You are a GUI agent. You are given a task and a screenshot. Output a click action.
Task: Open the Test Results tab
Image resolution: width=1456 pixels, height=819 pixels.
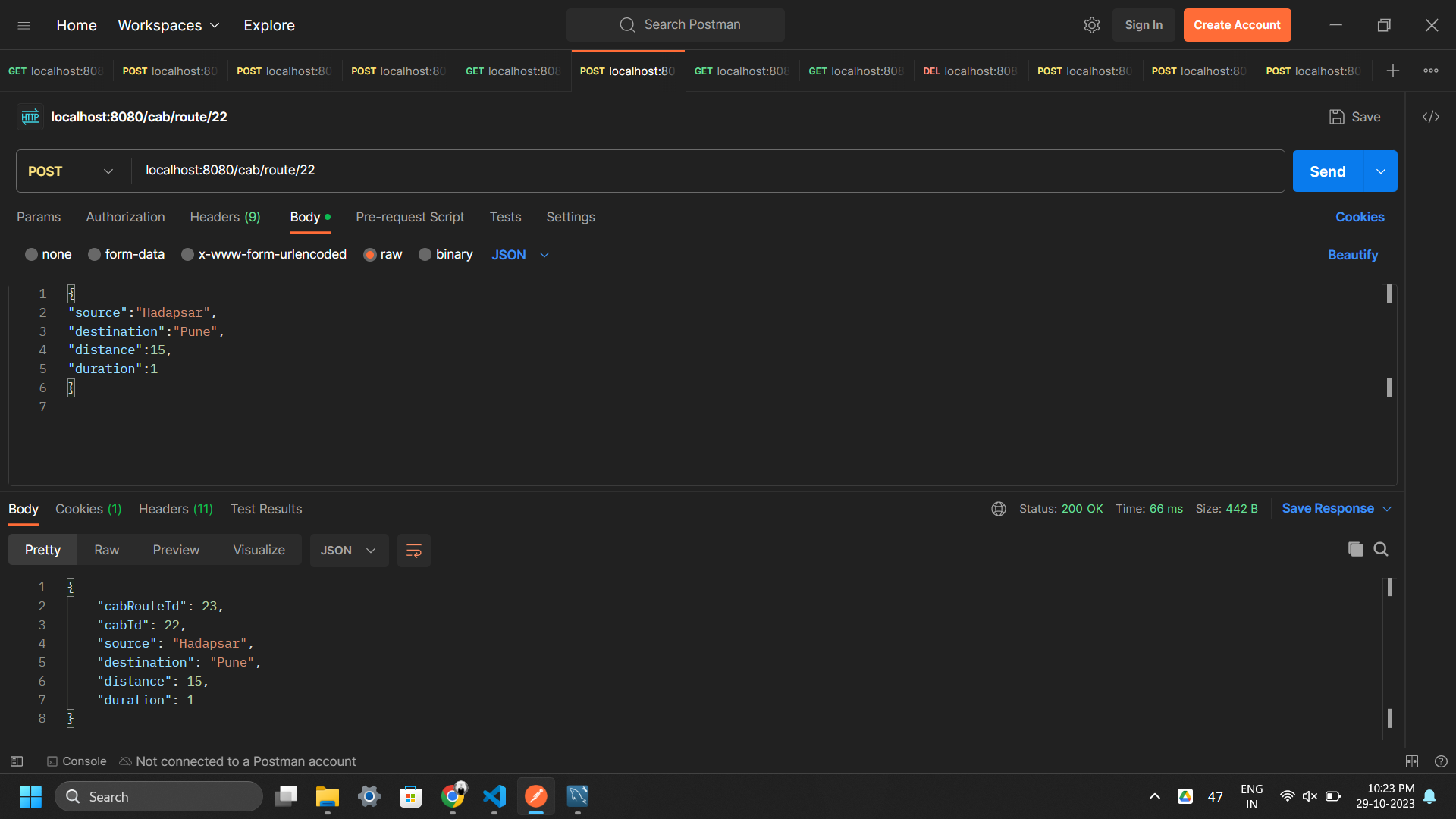(266, 509)
